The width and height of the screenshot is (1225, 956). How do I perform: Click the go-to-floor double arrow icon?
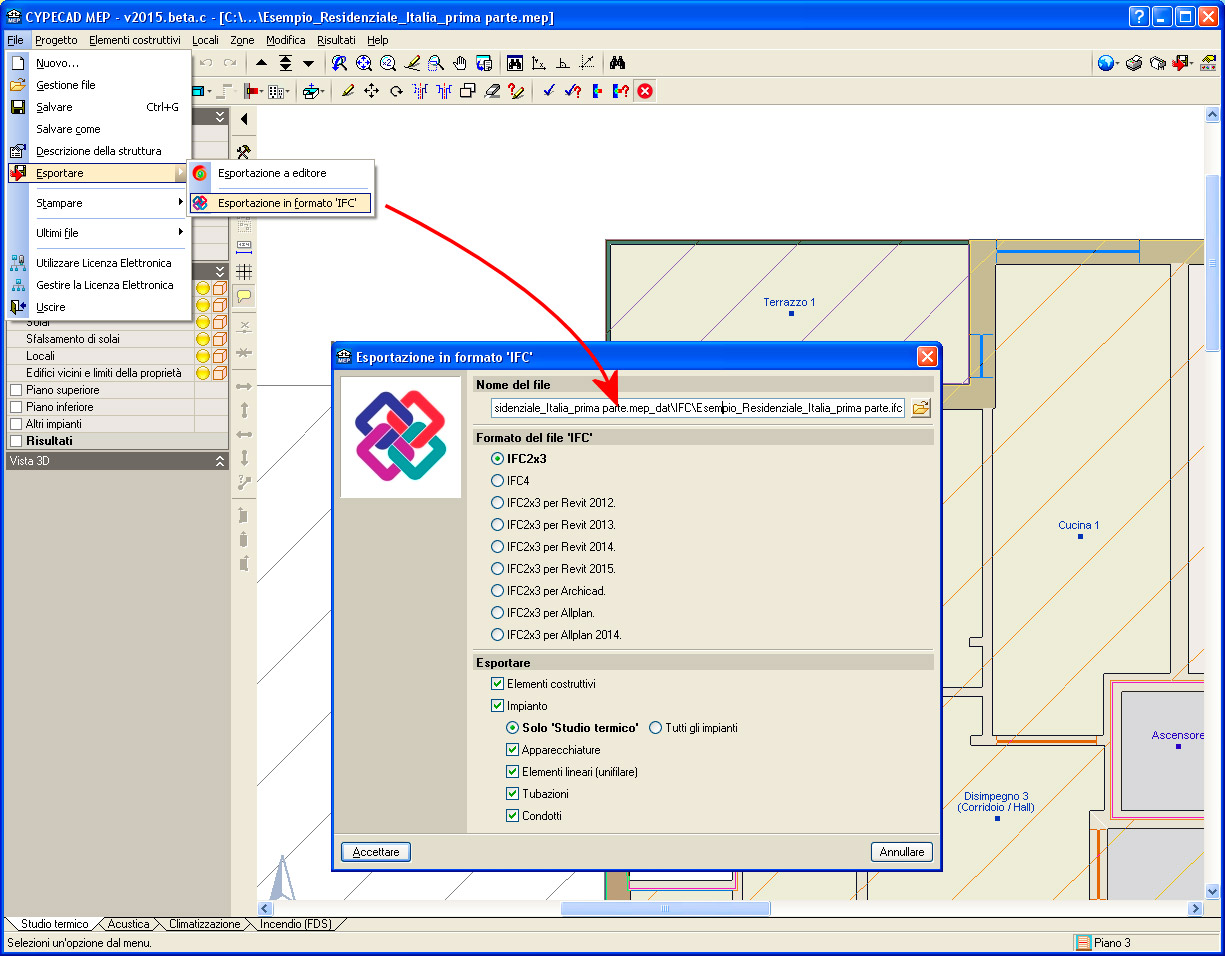(x=286, y=63)
